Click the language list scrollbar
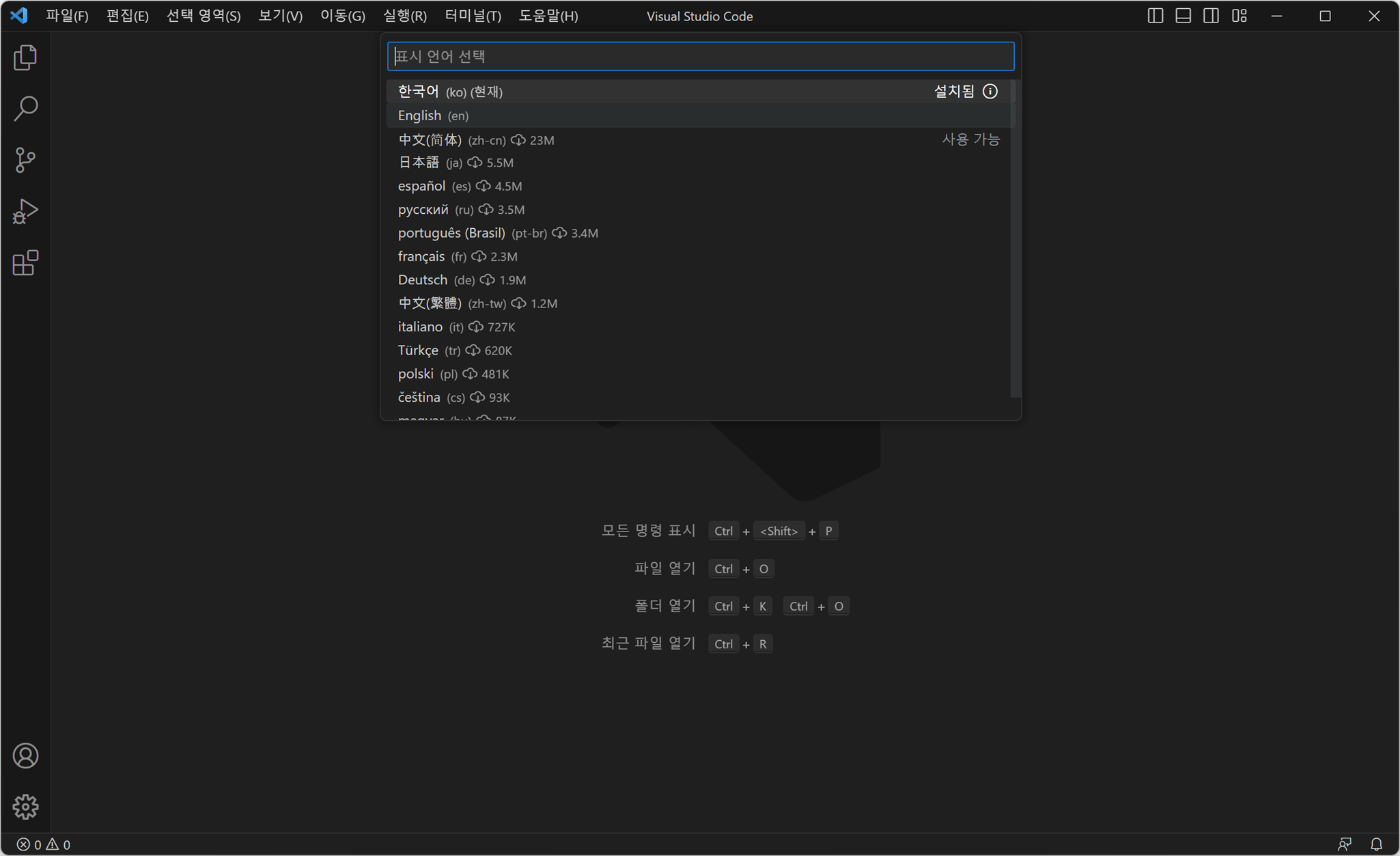This screenshot has width=1400, height=856. 1016,239
